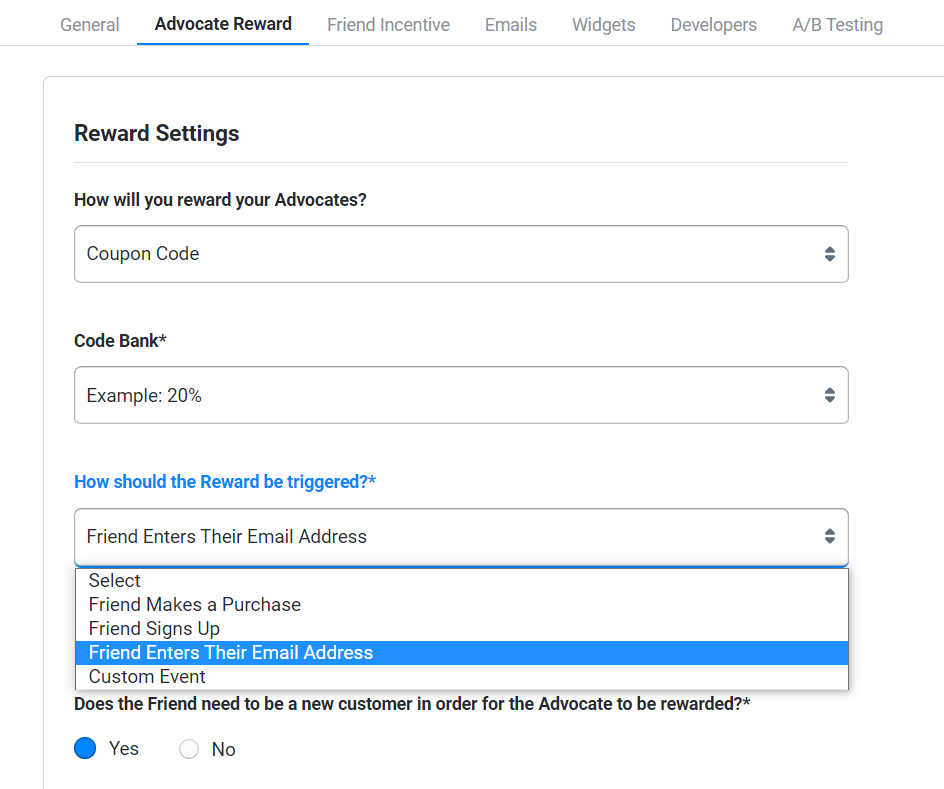This screenshot has height=789, width=944.
Task: Pick the Custom Event option
Action: pos(147,676)
